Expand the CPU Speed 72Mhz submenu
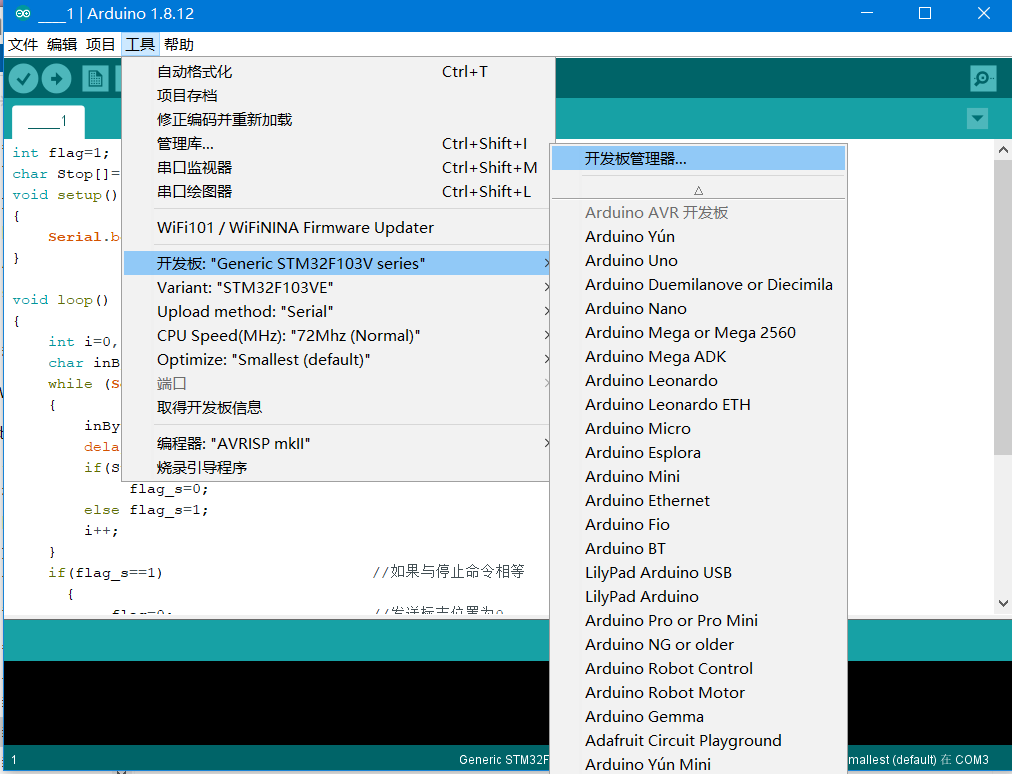Viewport: 1012px width, 774px height. (336, 336)
